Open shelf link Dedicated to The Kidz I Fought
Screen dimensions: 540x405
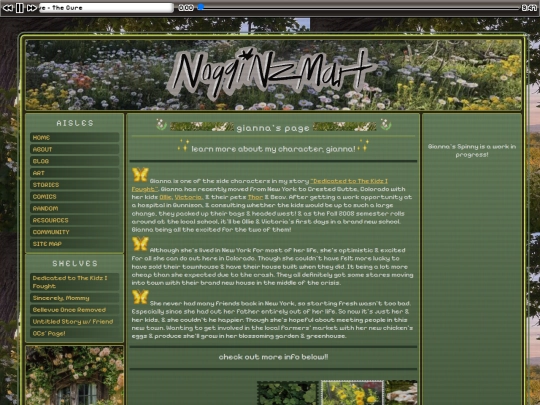tap(74, 282)
